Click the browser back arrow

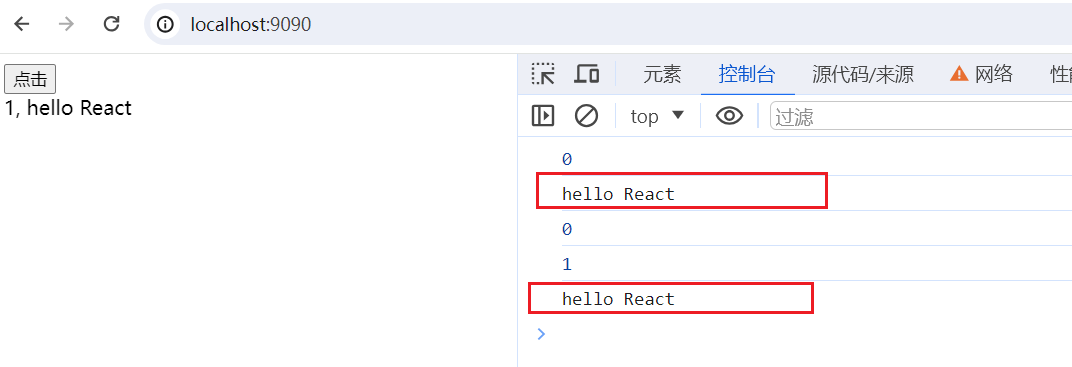point(23,25)
